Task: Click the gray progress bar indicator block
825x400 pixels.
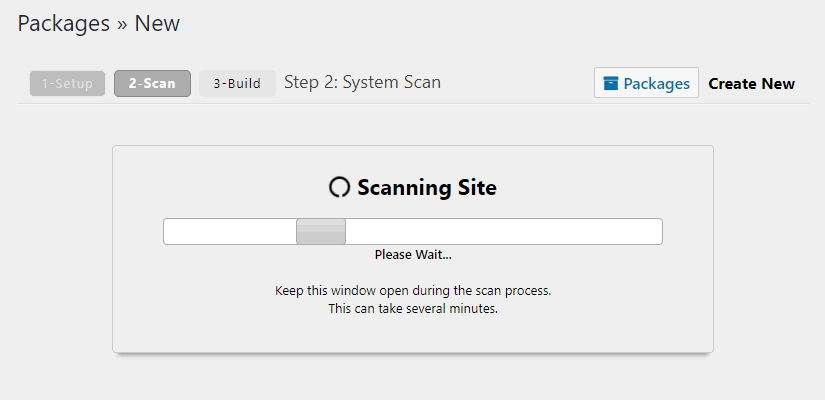Action: (321, 231)
